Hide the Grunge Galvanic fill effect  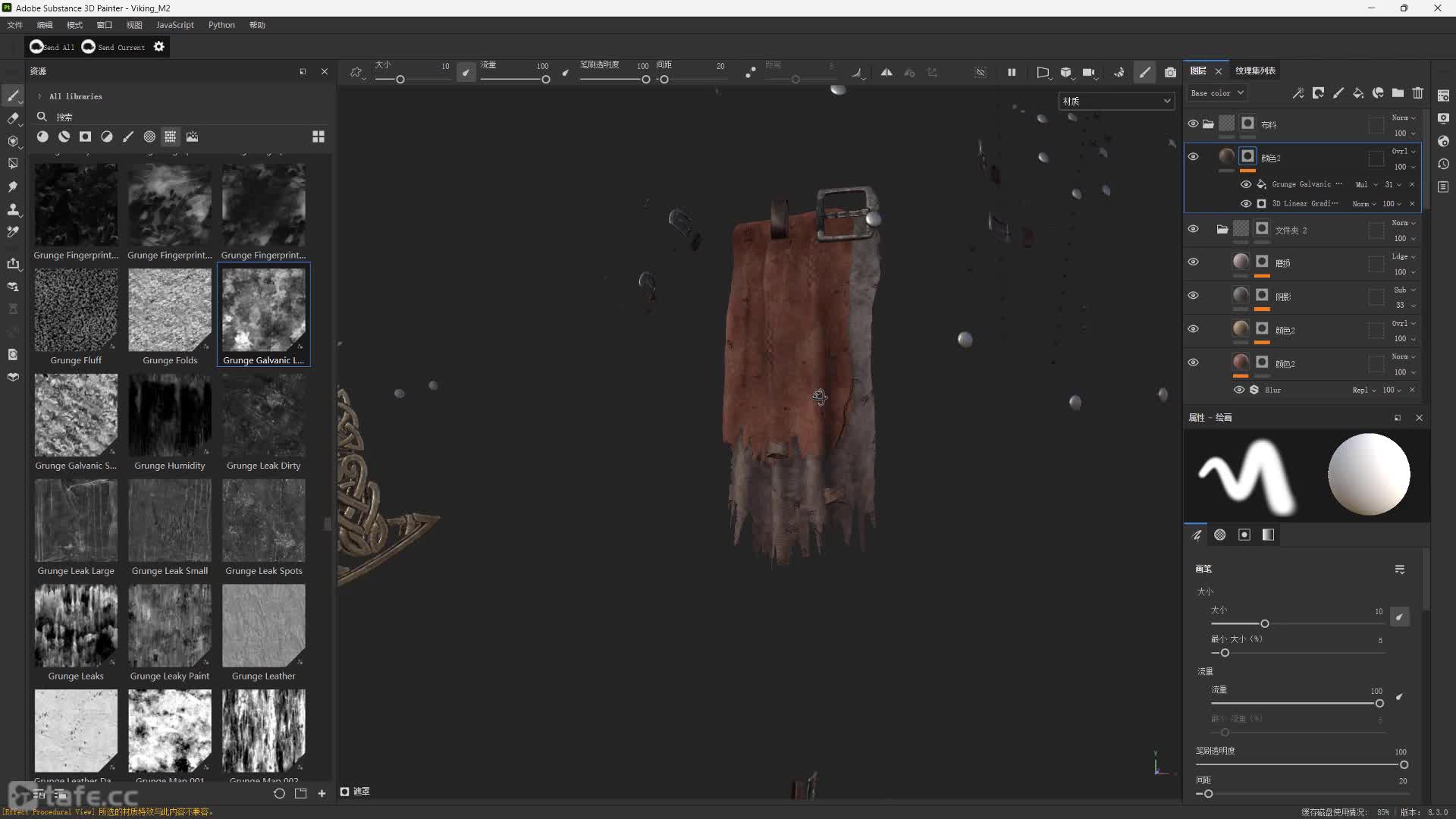[1245, 184]
